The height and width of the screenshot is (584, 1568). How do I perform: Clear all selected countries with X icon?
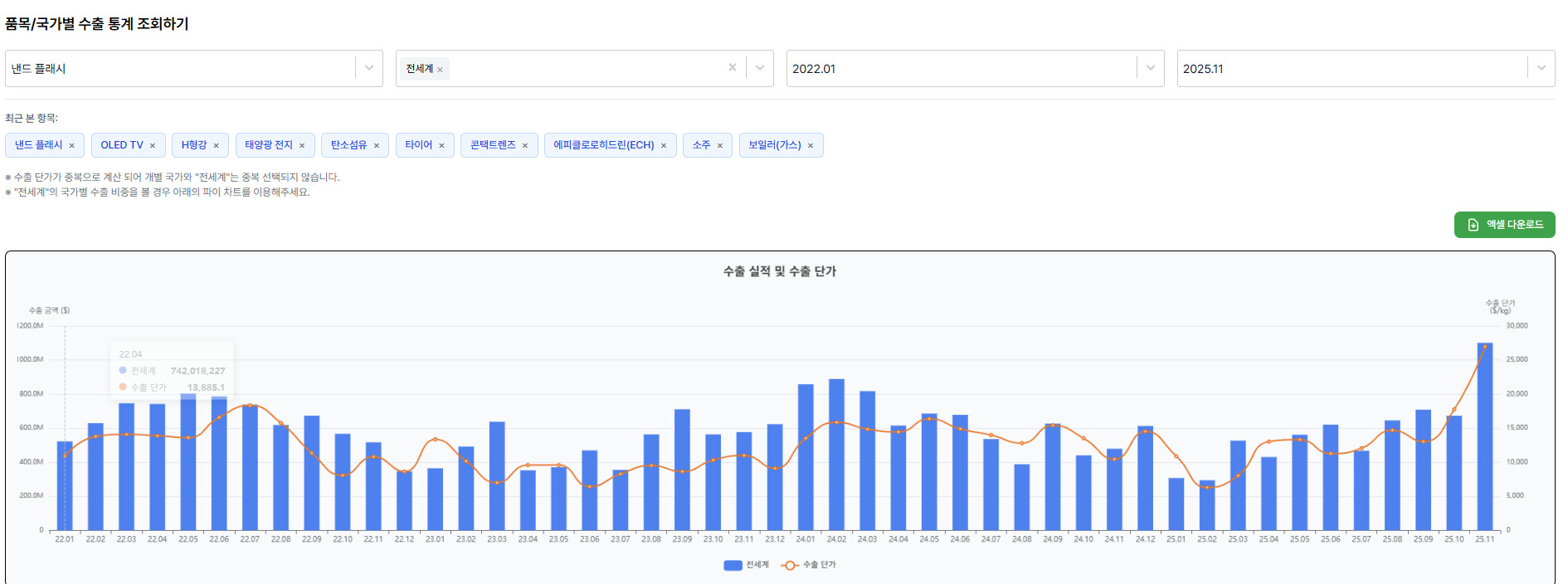click(x=732, y=68)
